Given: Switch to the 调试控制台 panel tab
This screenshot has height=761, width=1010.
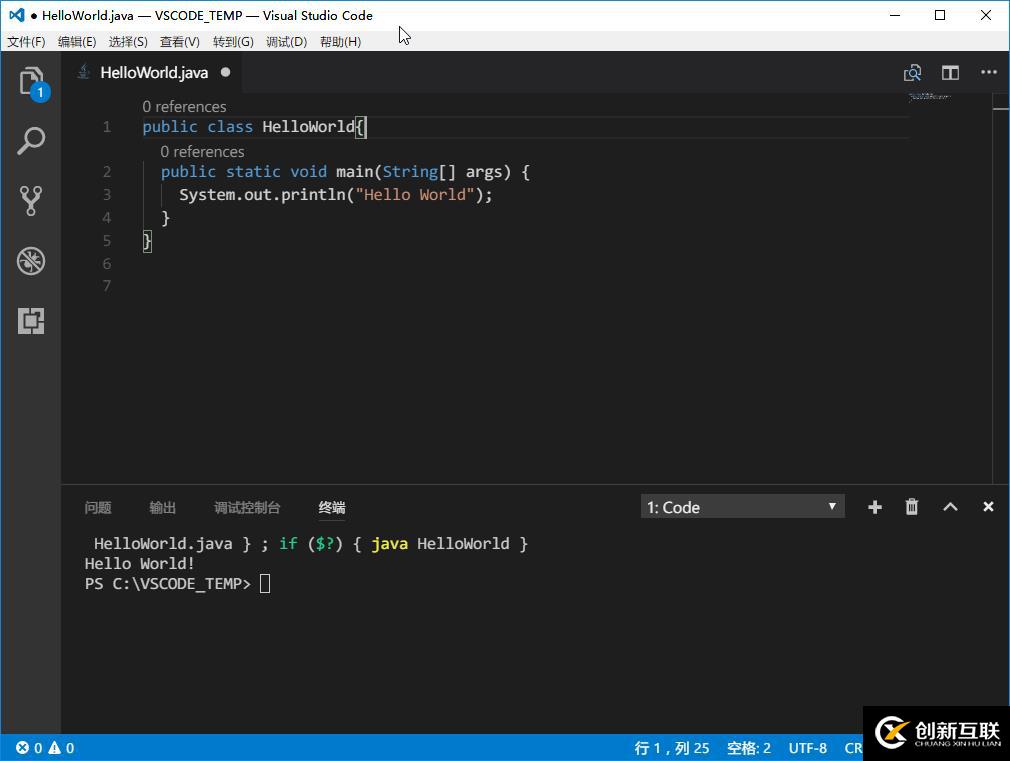Looking at the screenshot, I should click(x=247, y=508).
